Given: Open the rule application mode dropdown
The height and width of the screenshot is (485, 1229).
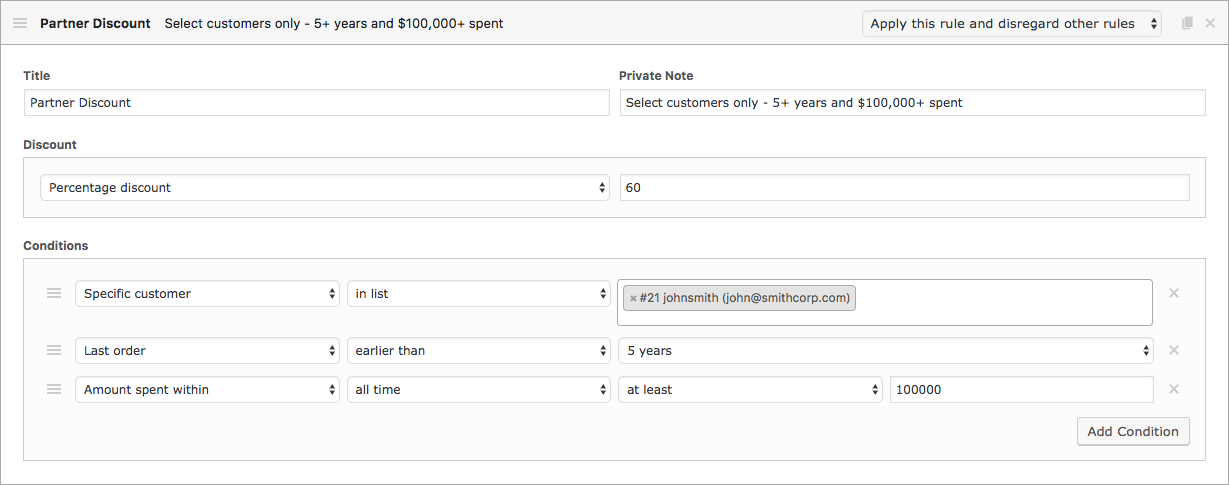Looking at the screenshot, I should [x=1011, y=24].
